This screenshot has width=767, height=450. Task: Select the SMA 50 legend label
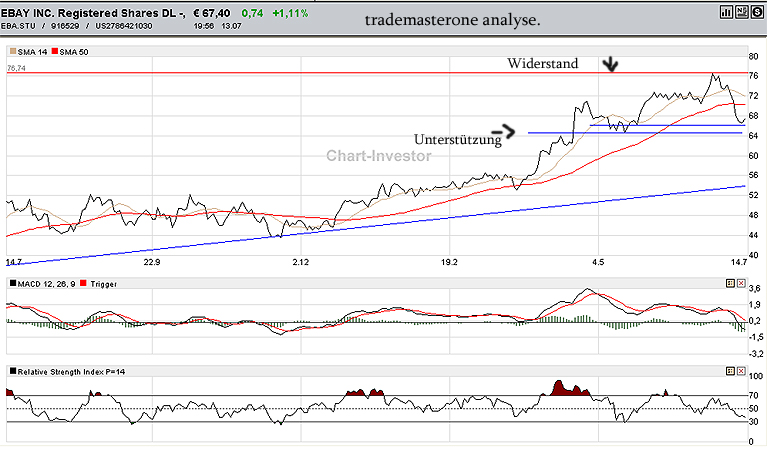coord(74,52)
